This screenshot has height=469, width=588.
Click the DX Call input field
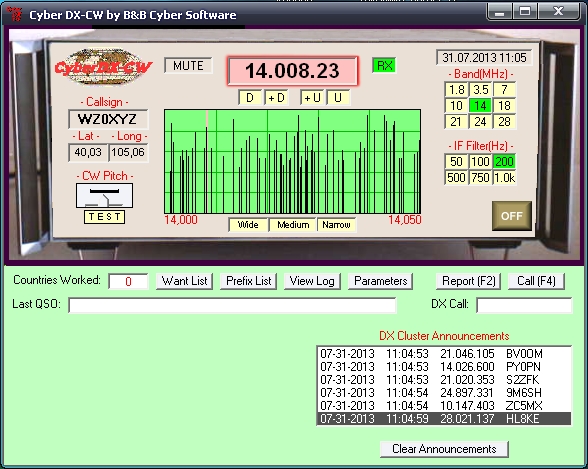[x=524, y=305]
